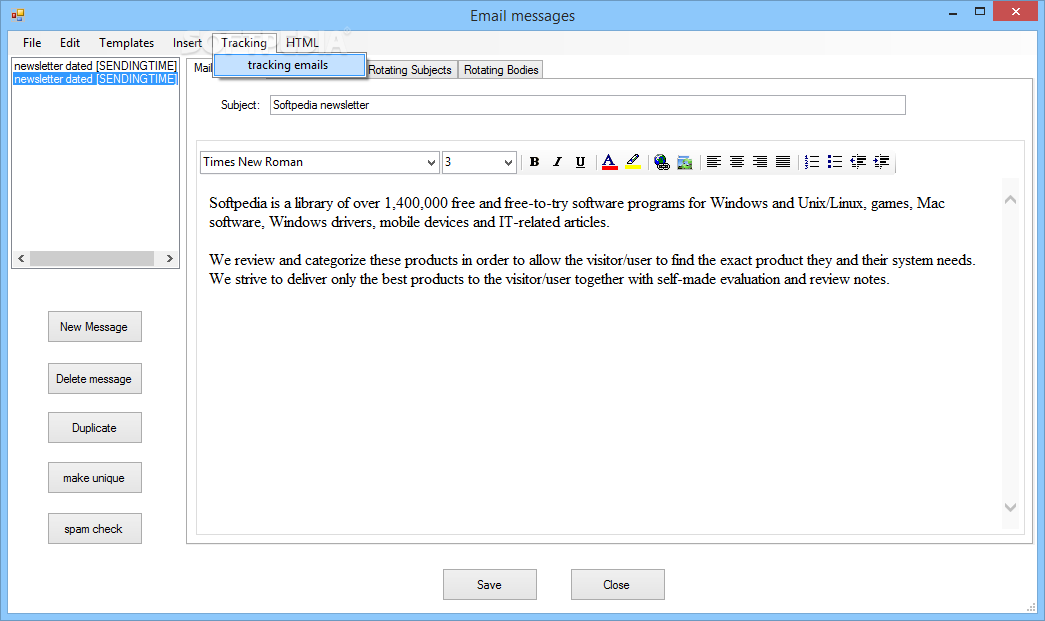
Task: Switch to the Rotating Bodies tab
Action: point(501,70)
